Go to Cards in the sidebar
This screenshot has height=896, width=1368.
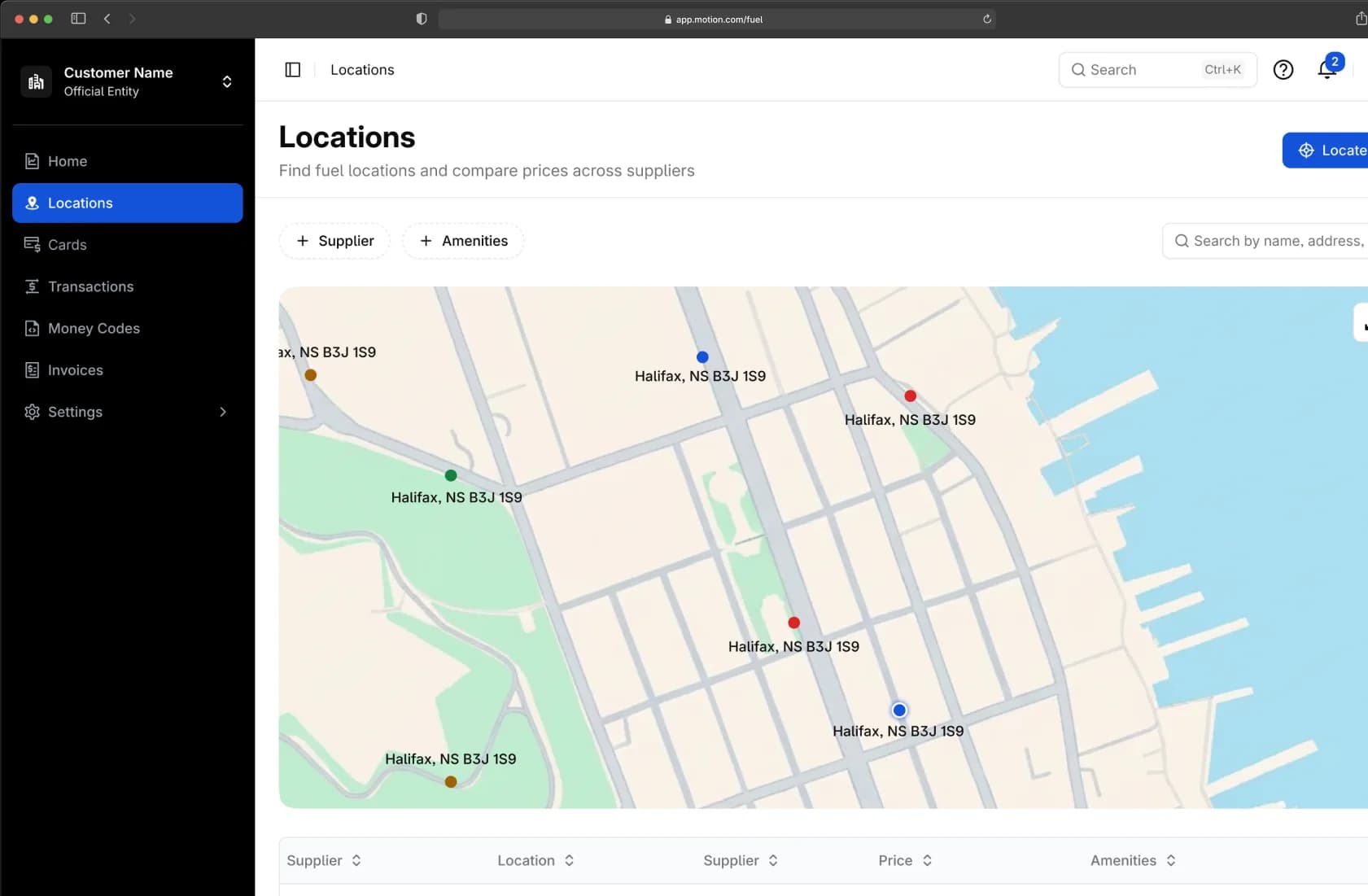coord(127,245)
